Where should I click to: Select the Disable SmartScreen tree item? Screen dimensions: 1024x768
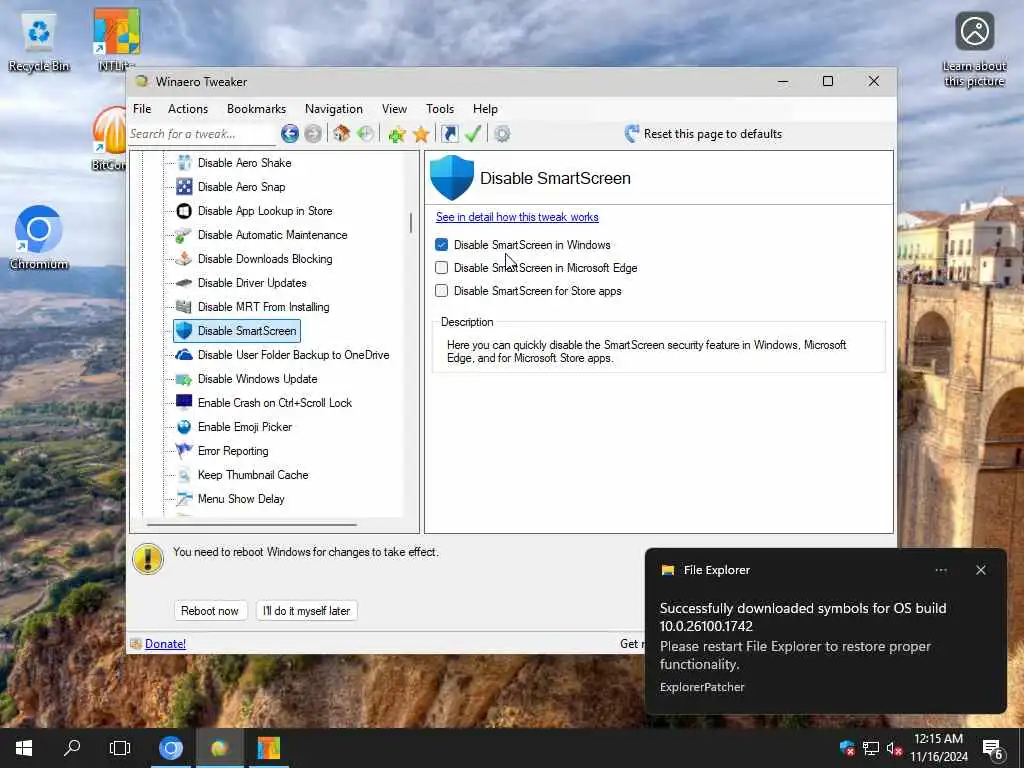coord(237,331)
